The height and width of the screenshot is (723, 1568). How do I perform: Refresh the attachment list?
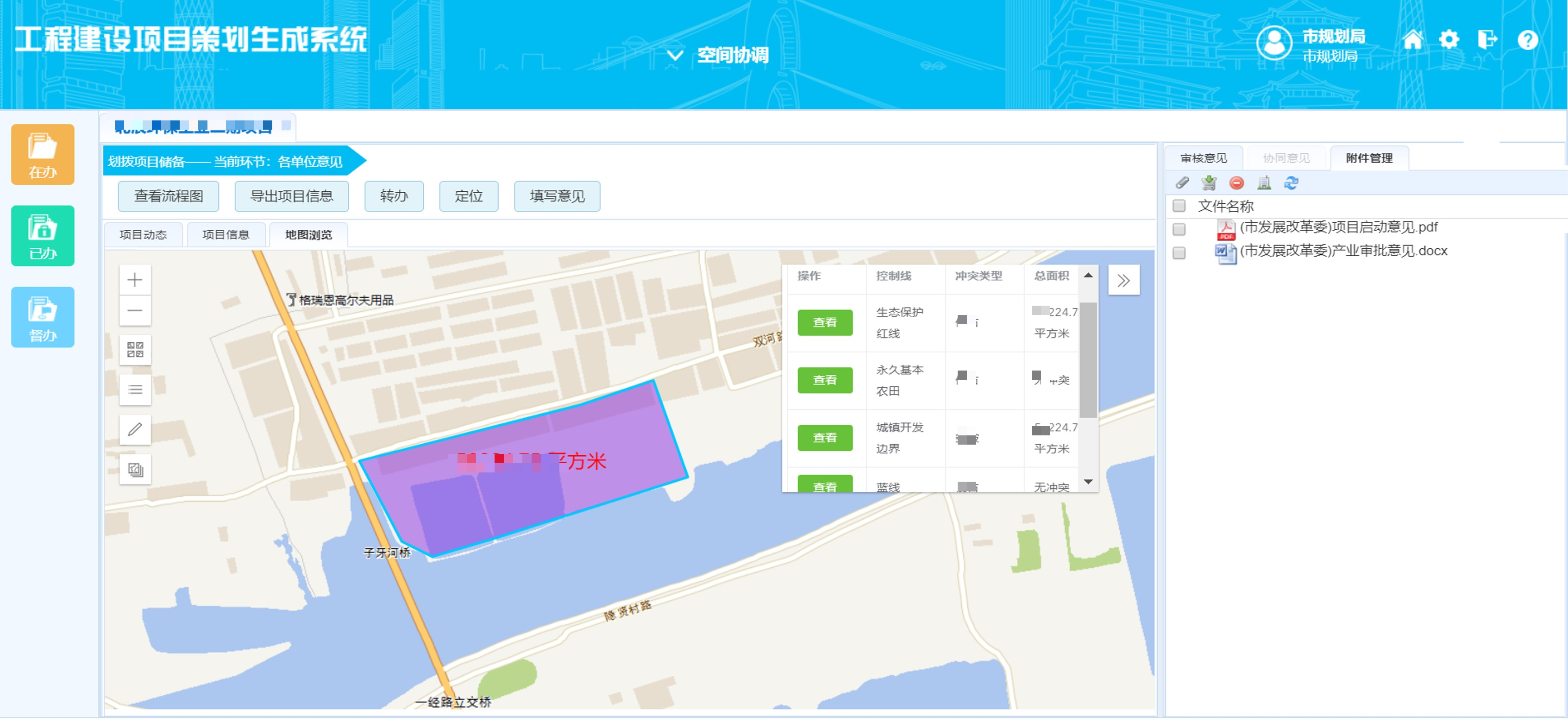click(1291, 183)
